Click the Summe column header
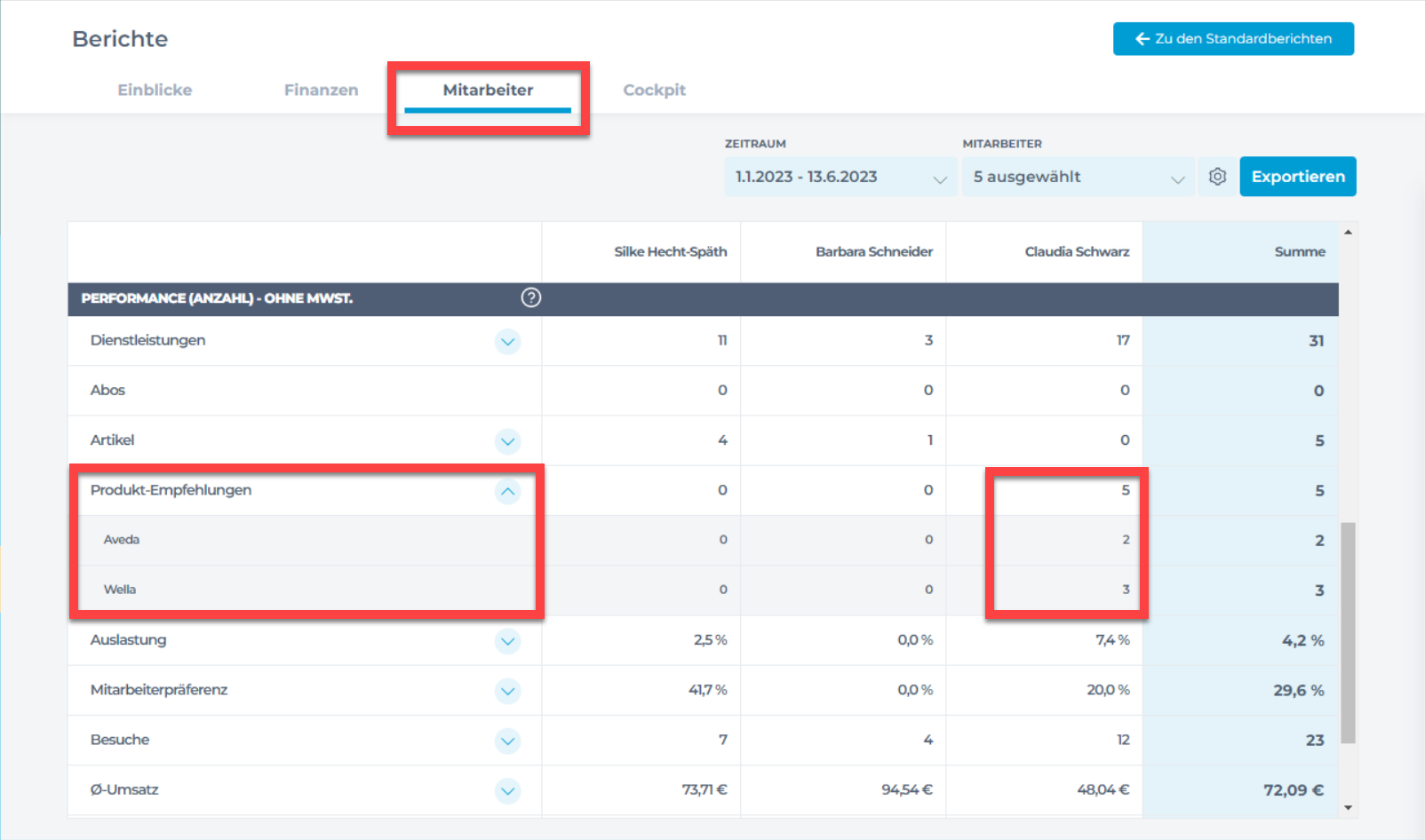The width and height of the screenshot is (1425, 840). click(x=1300, y=252)
